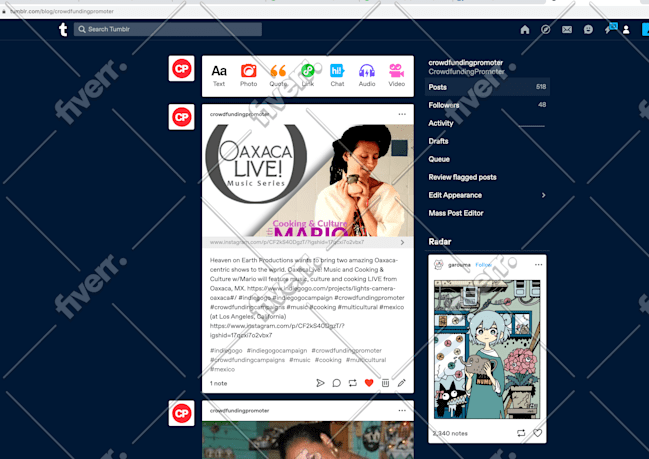Click the arrow on the Instagram link bar
This screenshot has width=649, height=459.
[402, 242]
